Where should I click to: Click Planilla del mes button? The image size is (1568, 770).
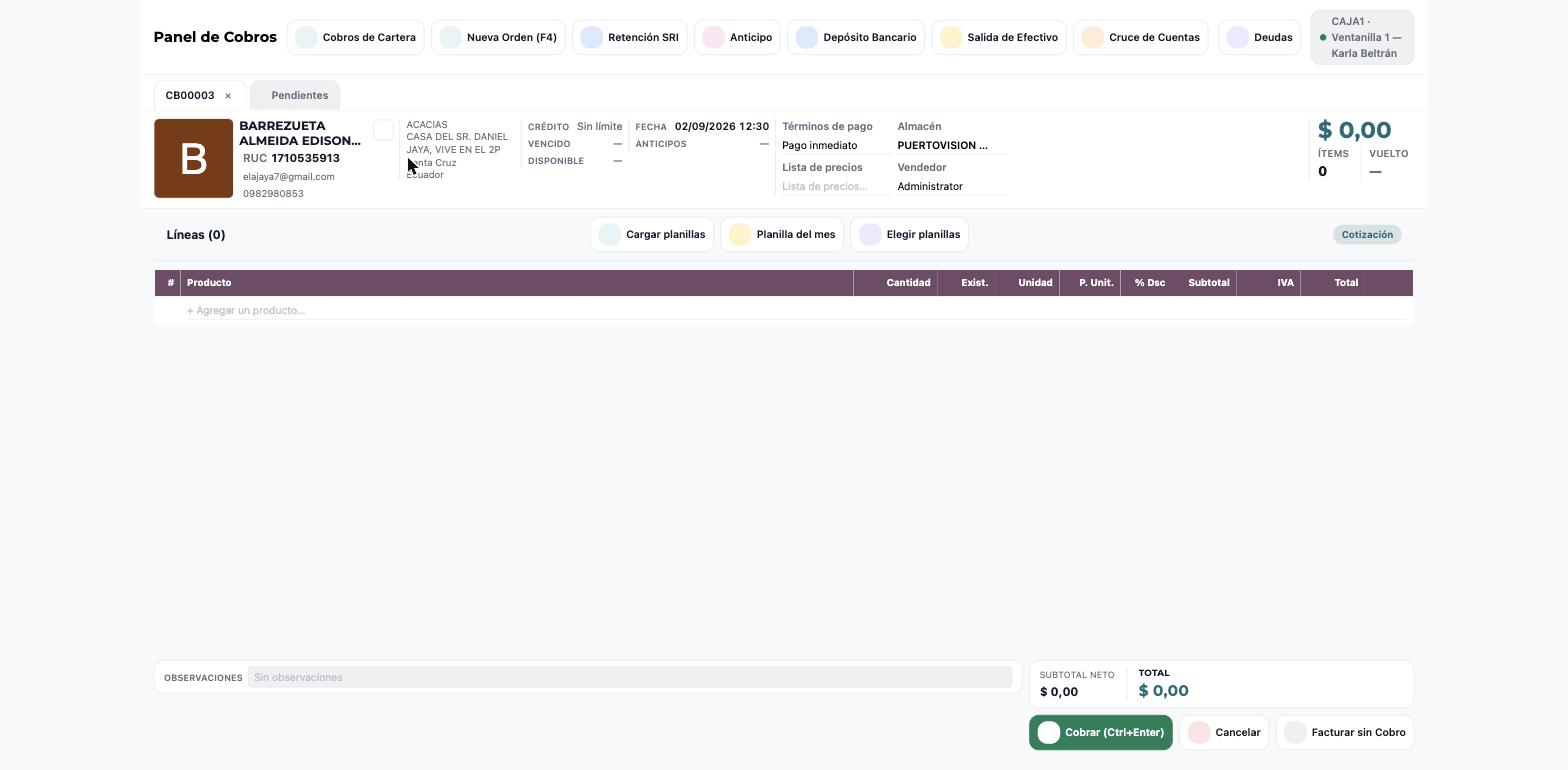point(782,235)
